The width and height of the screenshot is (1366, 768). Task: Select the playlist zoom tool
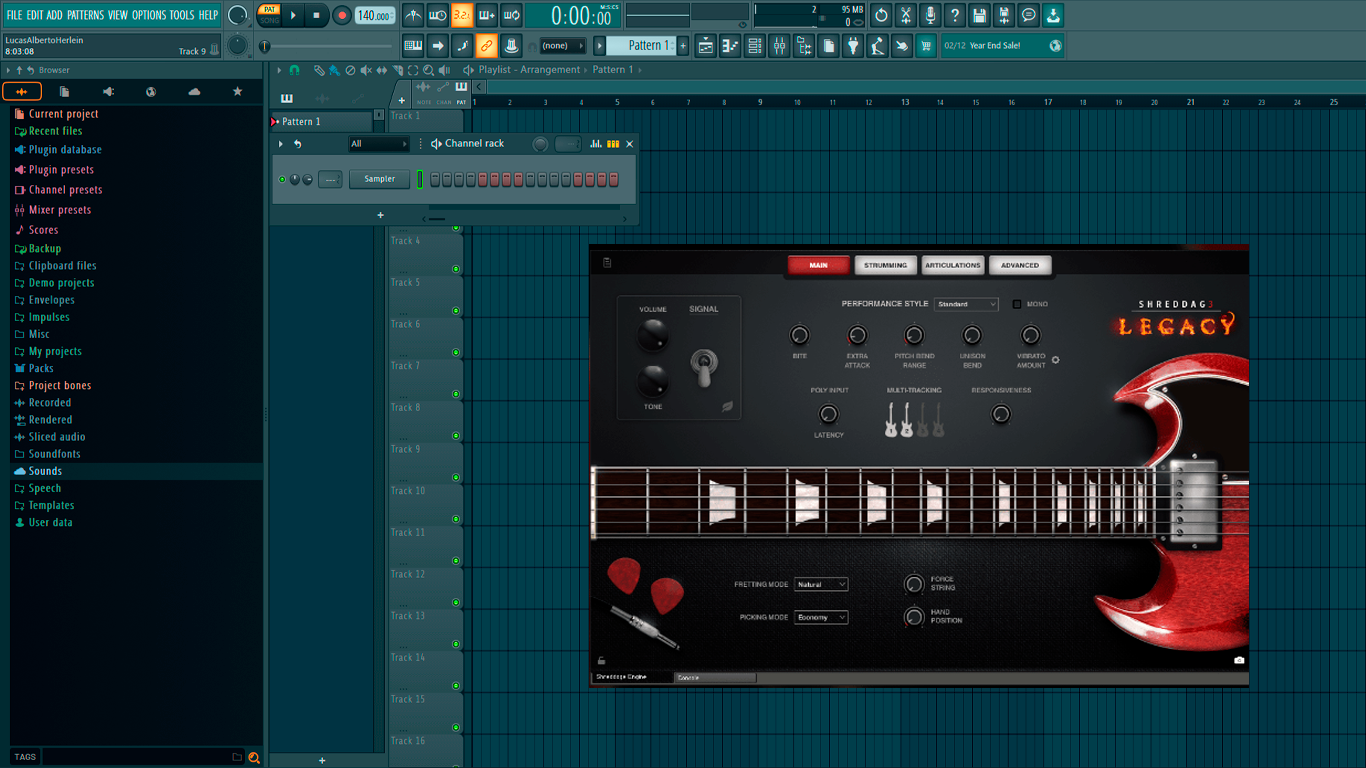point(428,70)
